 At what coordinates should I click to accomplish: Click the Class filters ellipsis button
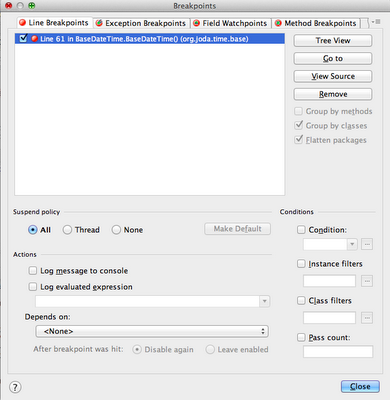[367, 318]
